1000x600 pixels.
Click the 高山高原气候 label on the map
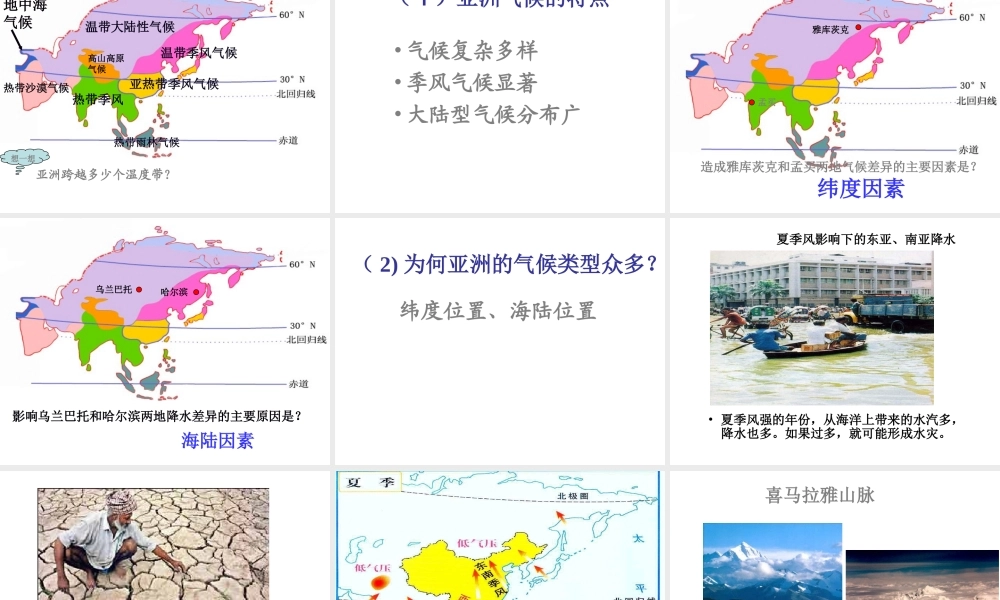pos(106,63)
